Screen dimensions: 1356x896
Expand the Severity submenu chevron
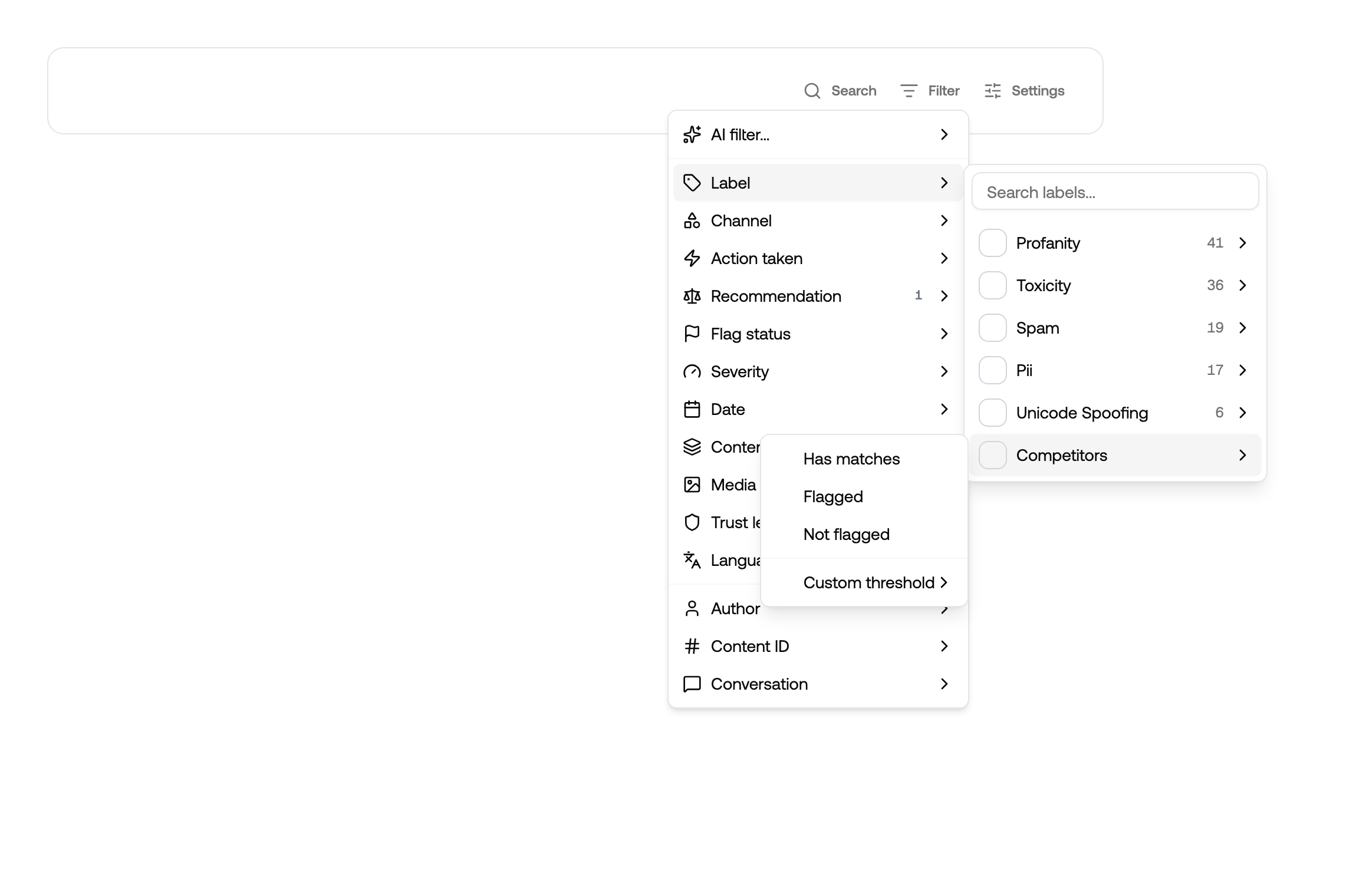(x=944, y=371)
